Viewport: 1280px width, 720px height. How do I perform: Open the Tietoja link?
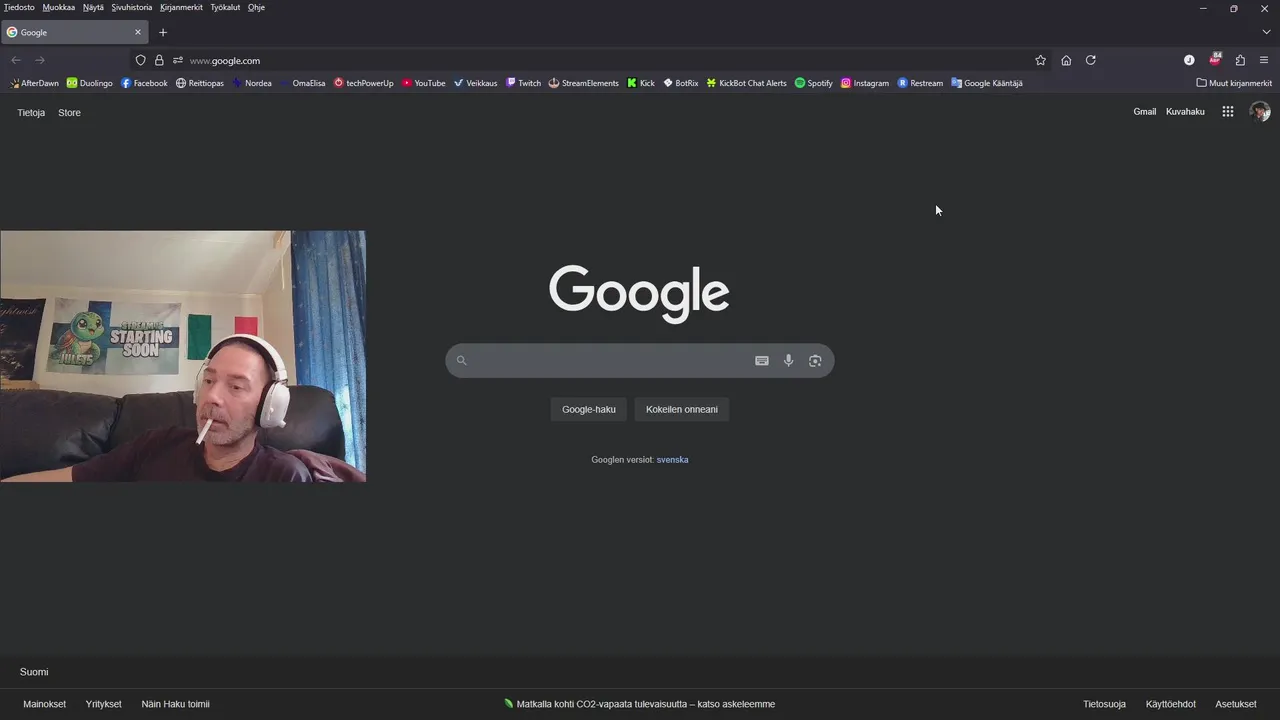[31, 113]
